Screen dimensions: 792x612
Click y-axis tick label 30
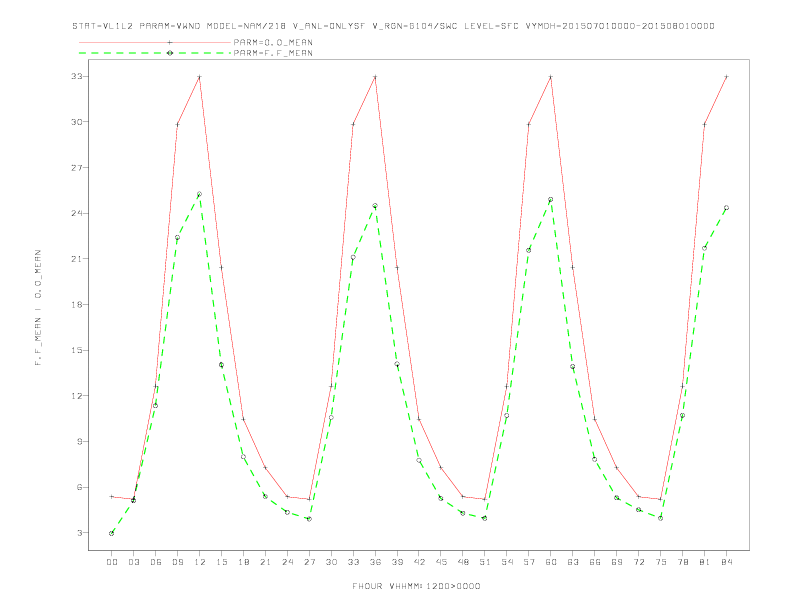(x=76, y=122)
